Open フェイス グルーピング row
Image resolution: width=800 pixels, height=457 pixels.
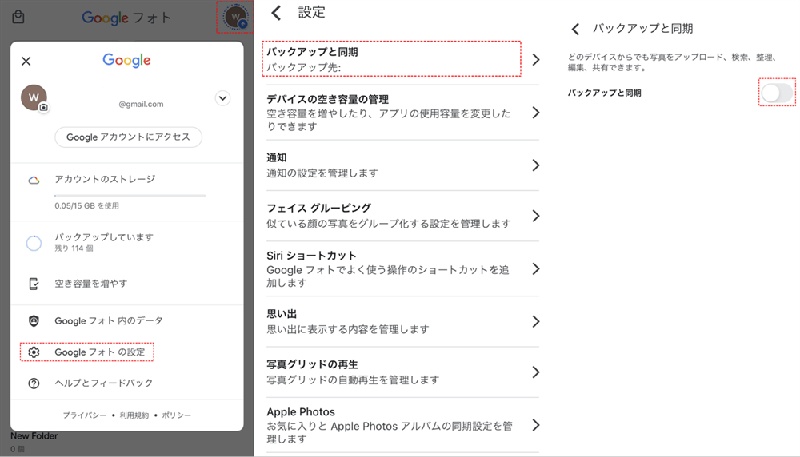tap(402, 216)
